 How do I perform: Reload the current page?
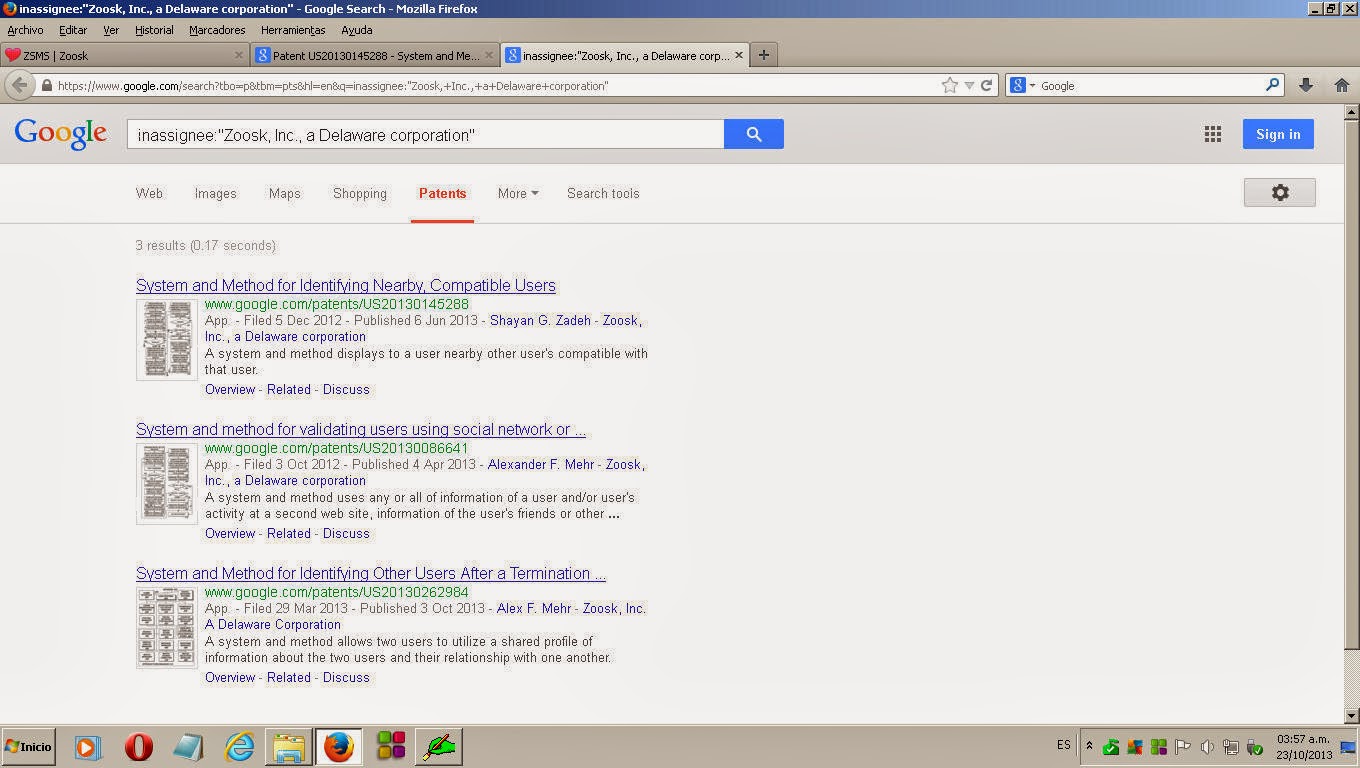point(986,86)
